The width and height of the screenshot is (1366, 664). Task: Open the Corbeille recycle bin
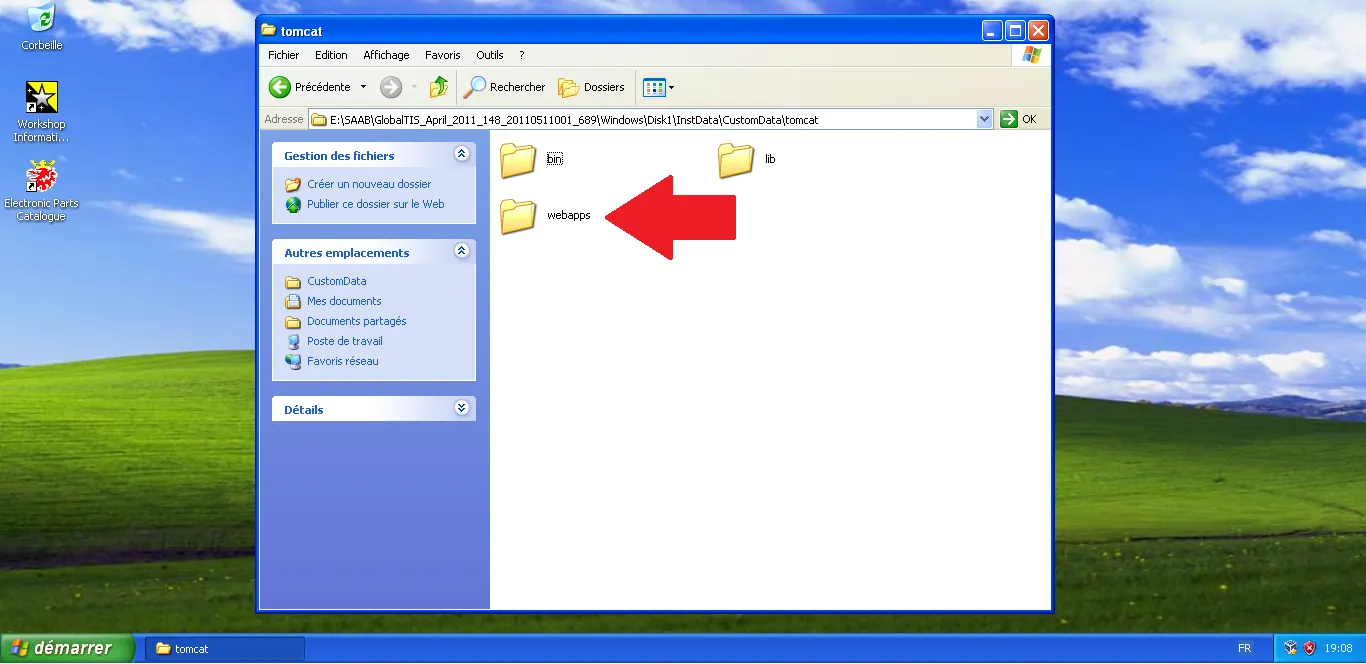(x=41, y=18)
